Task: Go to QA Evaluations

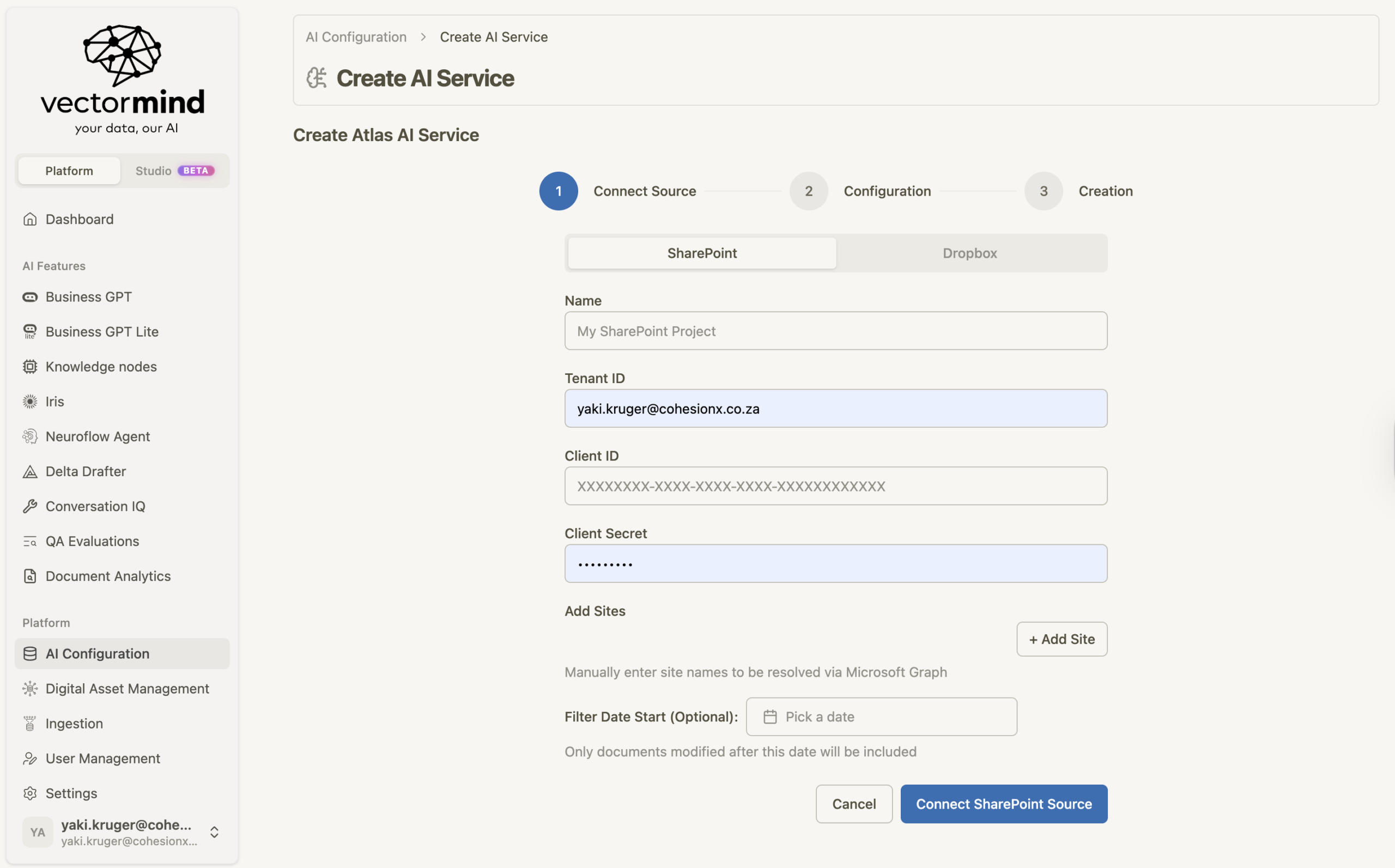Action: 122,542
